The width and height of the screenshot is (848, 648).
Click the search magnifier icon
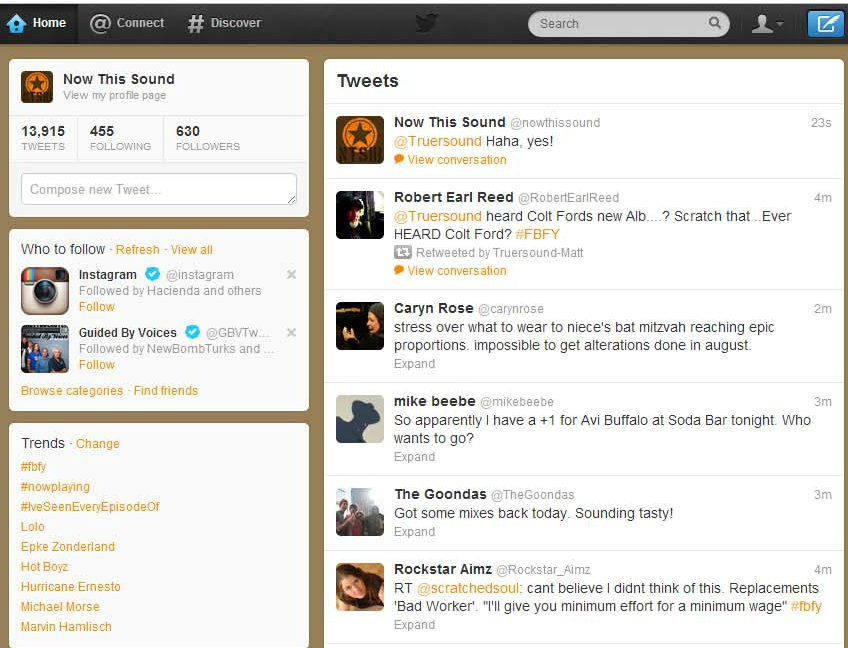714,23
